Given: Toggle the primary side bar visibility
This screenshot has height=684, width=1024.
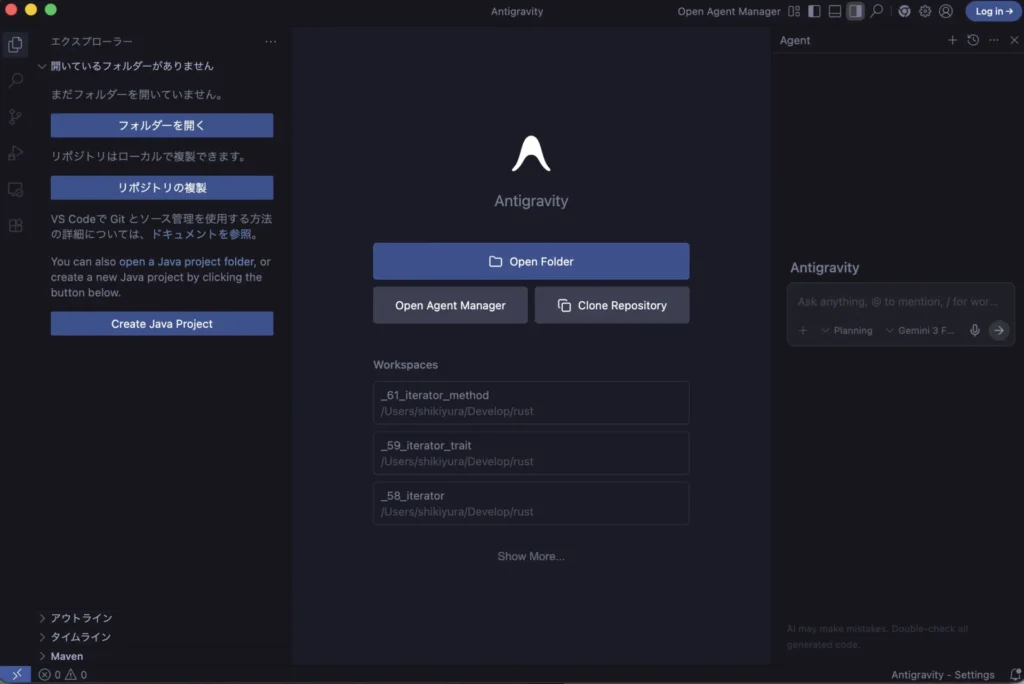Looking at the screenshot, I should pyautogui.click(x=814, y=11).
